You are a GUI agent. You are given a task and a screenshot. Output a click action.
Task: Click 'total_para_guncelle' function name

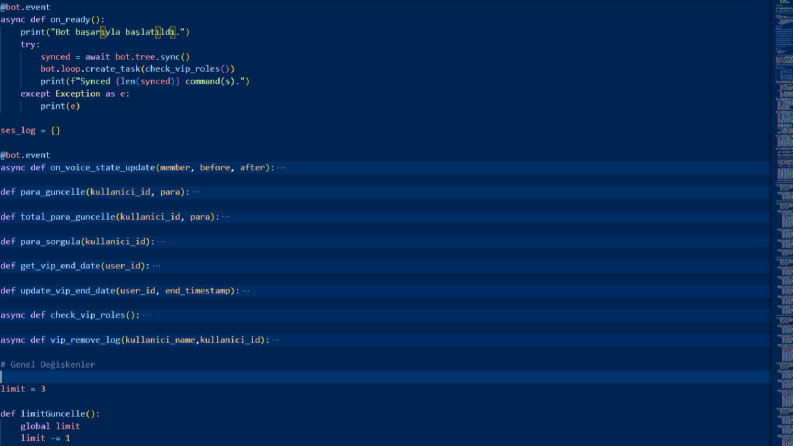pos(68,217)
